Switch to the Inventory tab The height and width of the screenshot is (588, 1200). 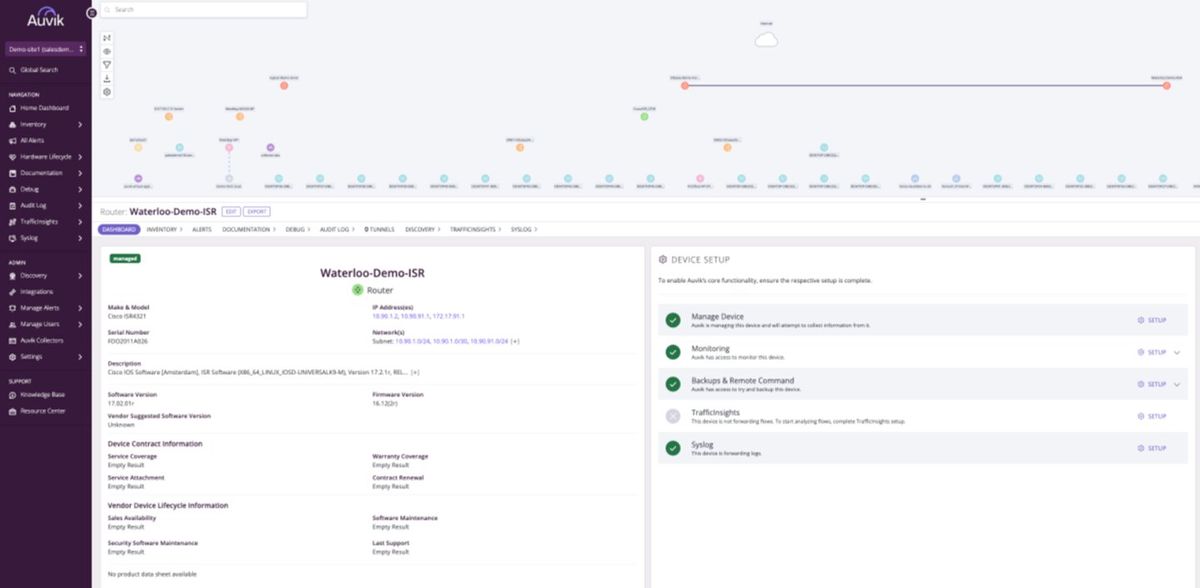162,229
